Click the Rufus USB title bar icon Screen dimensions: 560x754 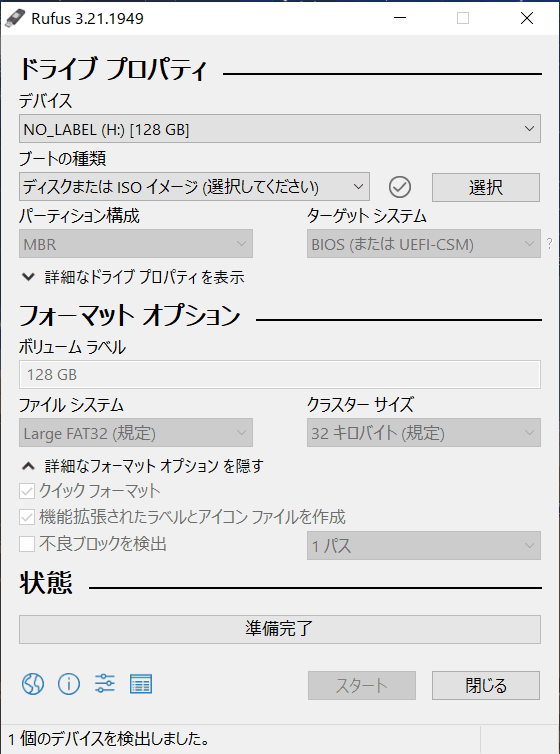click(14, 18)
